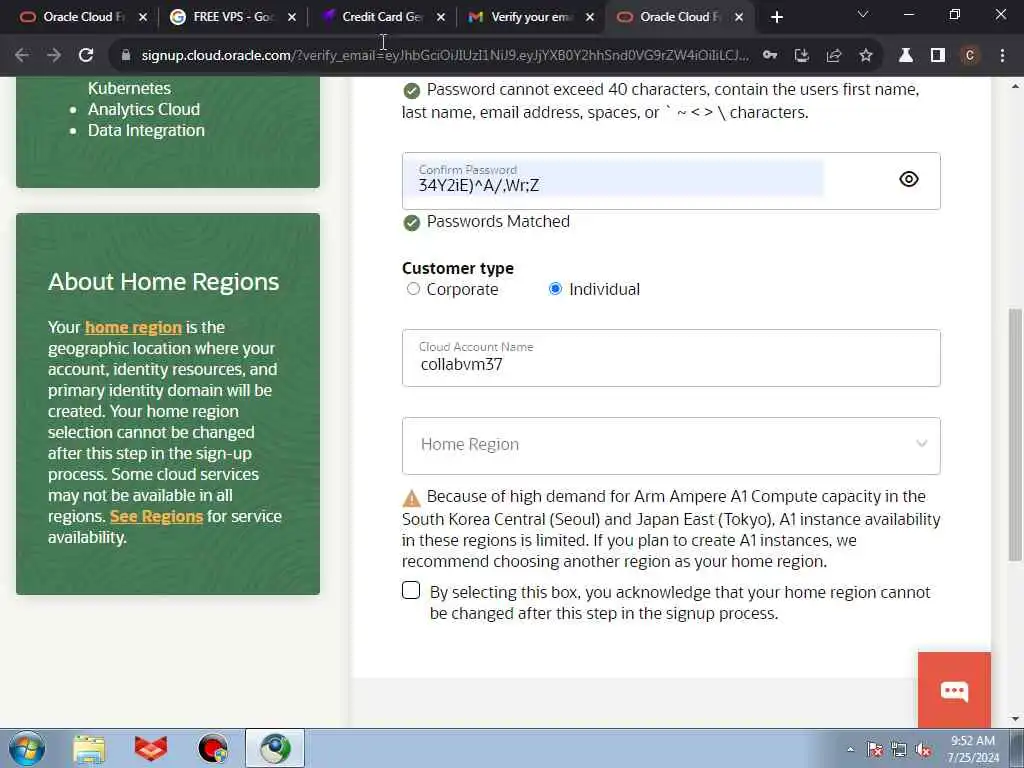
Task: Share this page via share icon
Action: tap(834, 56)
